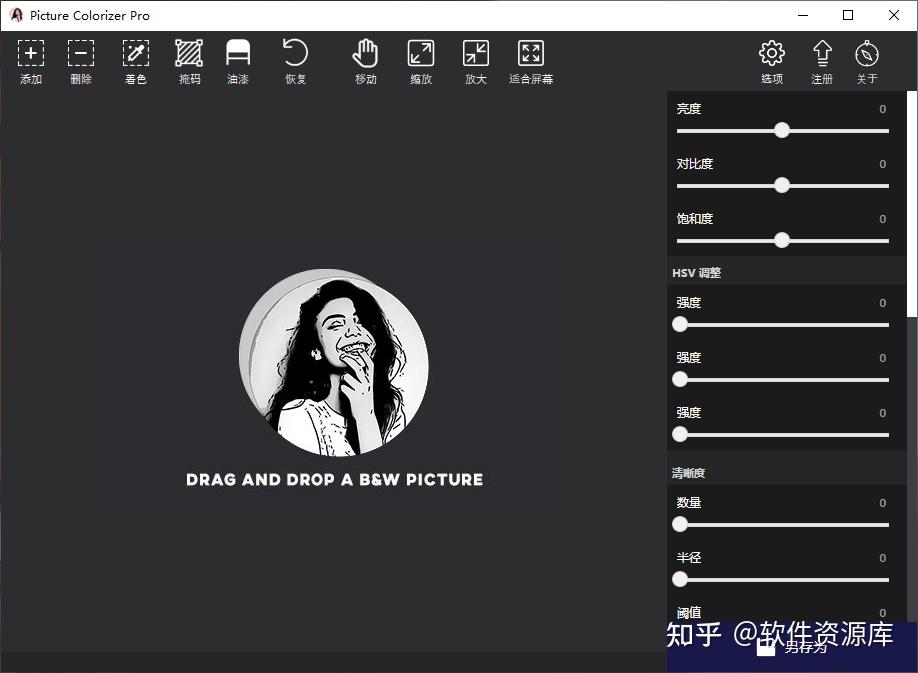Click the 半径 value 0
Image resolution: width=918 pixels, height=673 pixels.
(x=882, y=558)
